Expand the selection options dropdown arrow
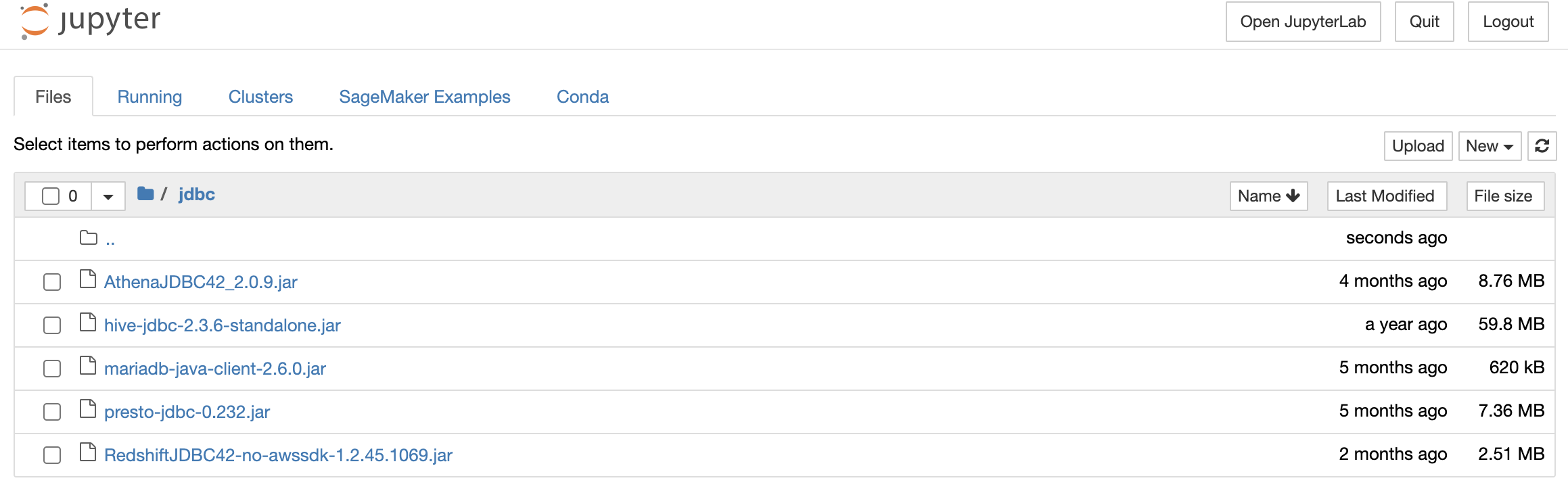The height and width of the screenshot is (491, 1568). (108, 197)
